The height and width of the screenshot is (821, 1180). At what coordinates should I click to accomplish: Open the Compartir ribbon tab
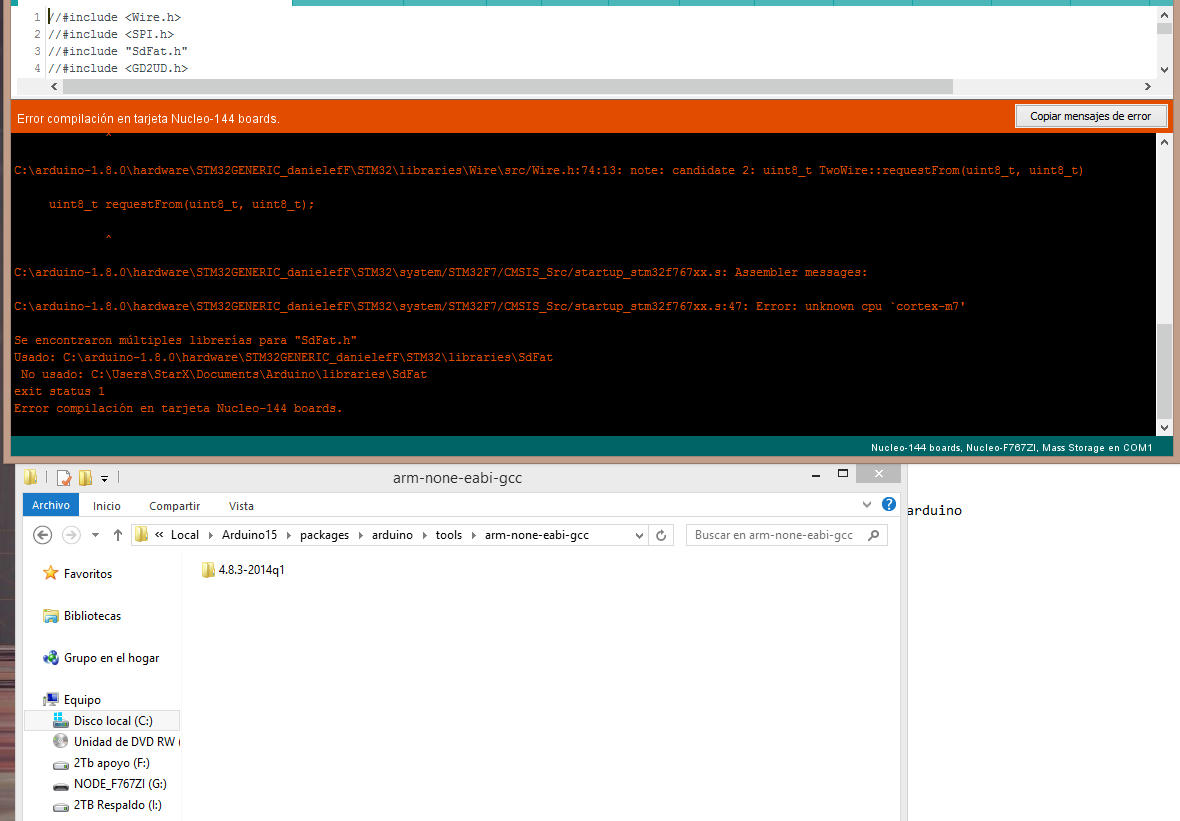[x=175, y=506]
